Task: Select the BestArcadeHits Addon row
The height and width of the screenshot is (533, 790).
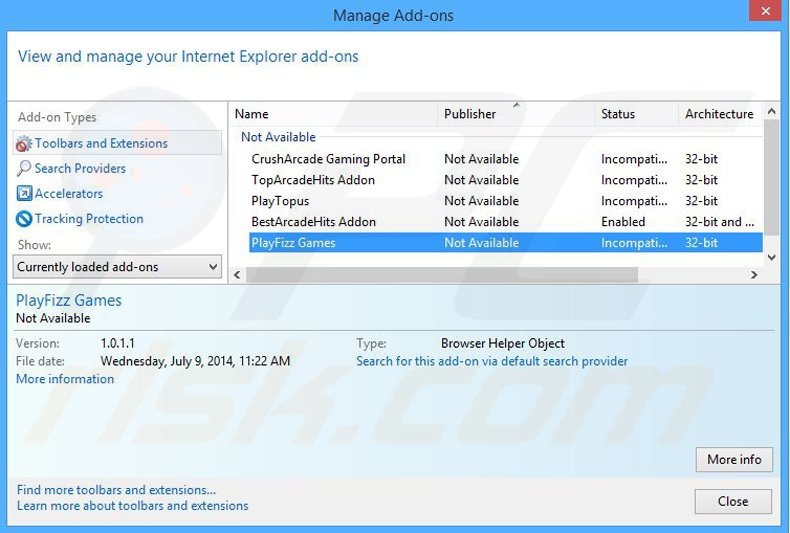Action: [506, 222]
